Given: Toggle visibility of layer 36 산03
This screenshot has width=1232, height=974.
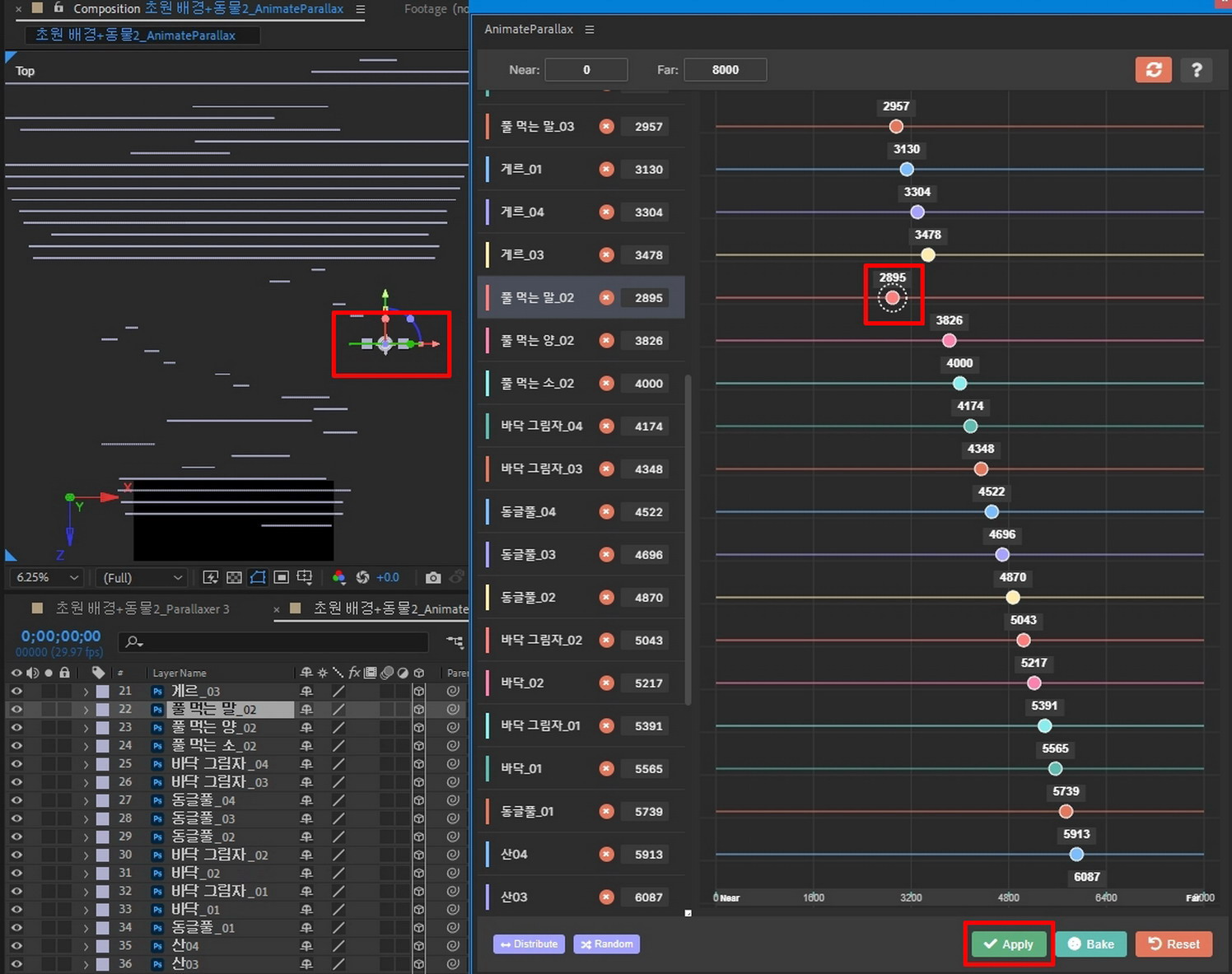Looking at the screenshot, I should [16, 964].
